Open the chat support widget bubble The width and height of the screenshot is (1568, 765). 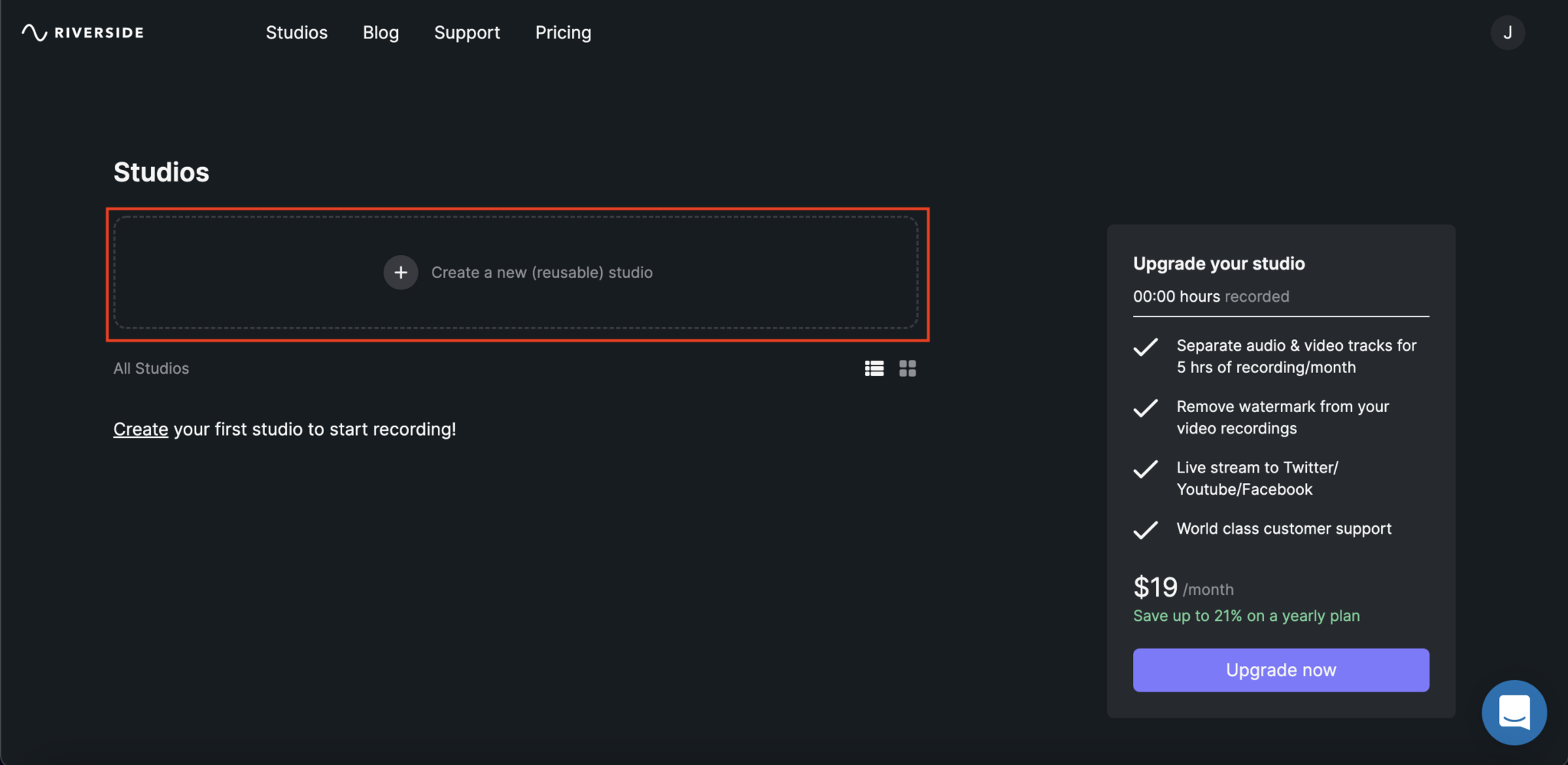click(x=1514, y=712)
